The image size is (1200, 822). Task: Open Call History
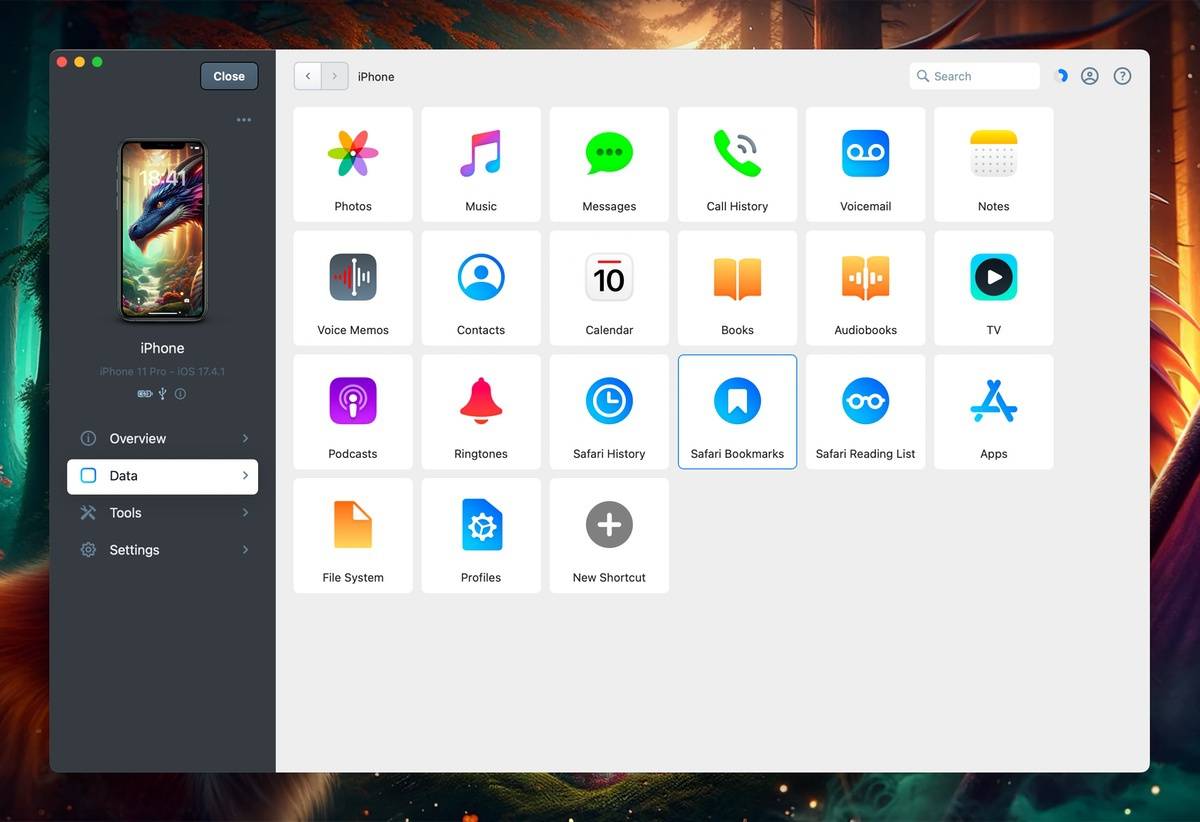pos(737,164)
